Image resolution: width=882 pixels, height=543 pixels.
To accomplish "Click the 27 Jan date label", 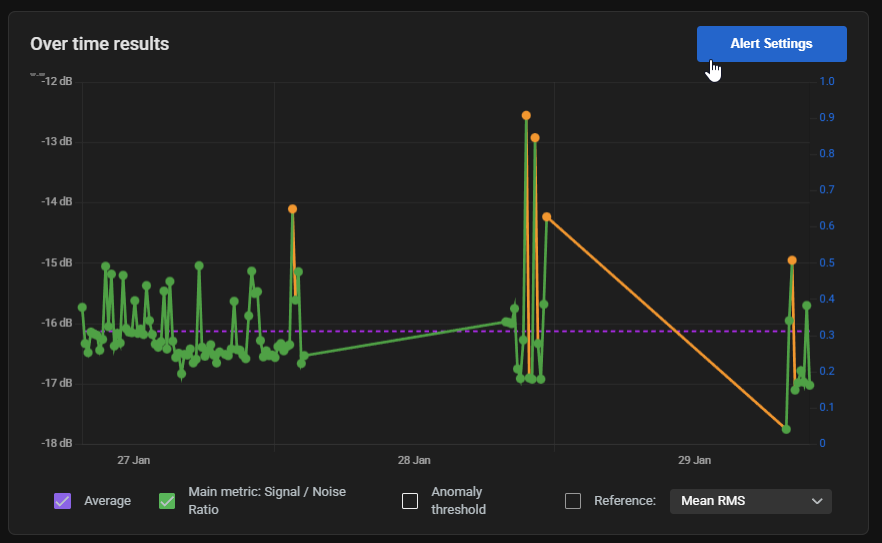I will (133, 461).
